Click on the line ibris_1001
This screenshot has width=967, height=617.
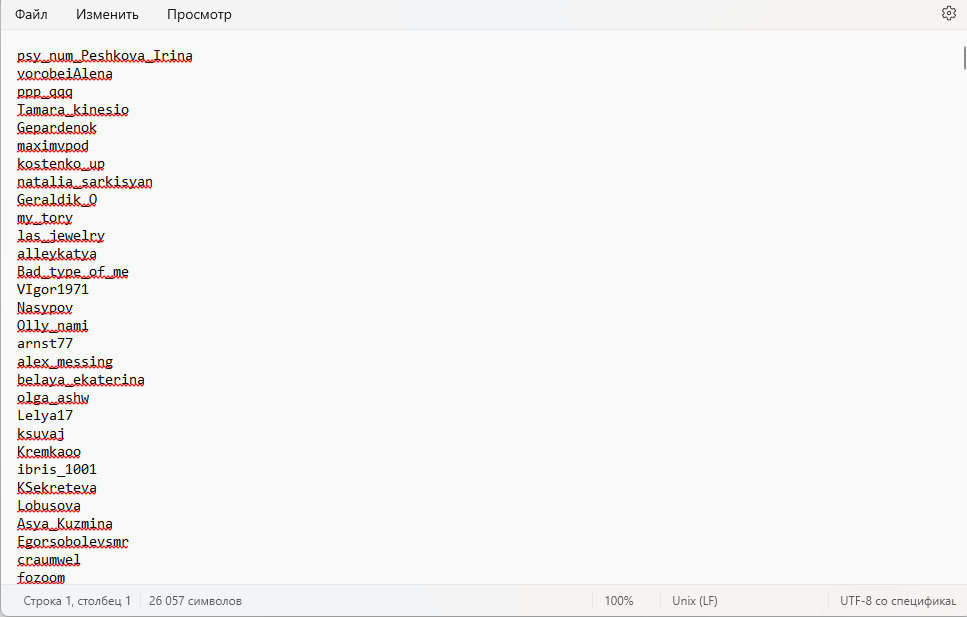coord(57,470)
